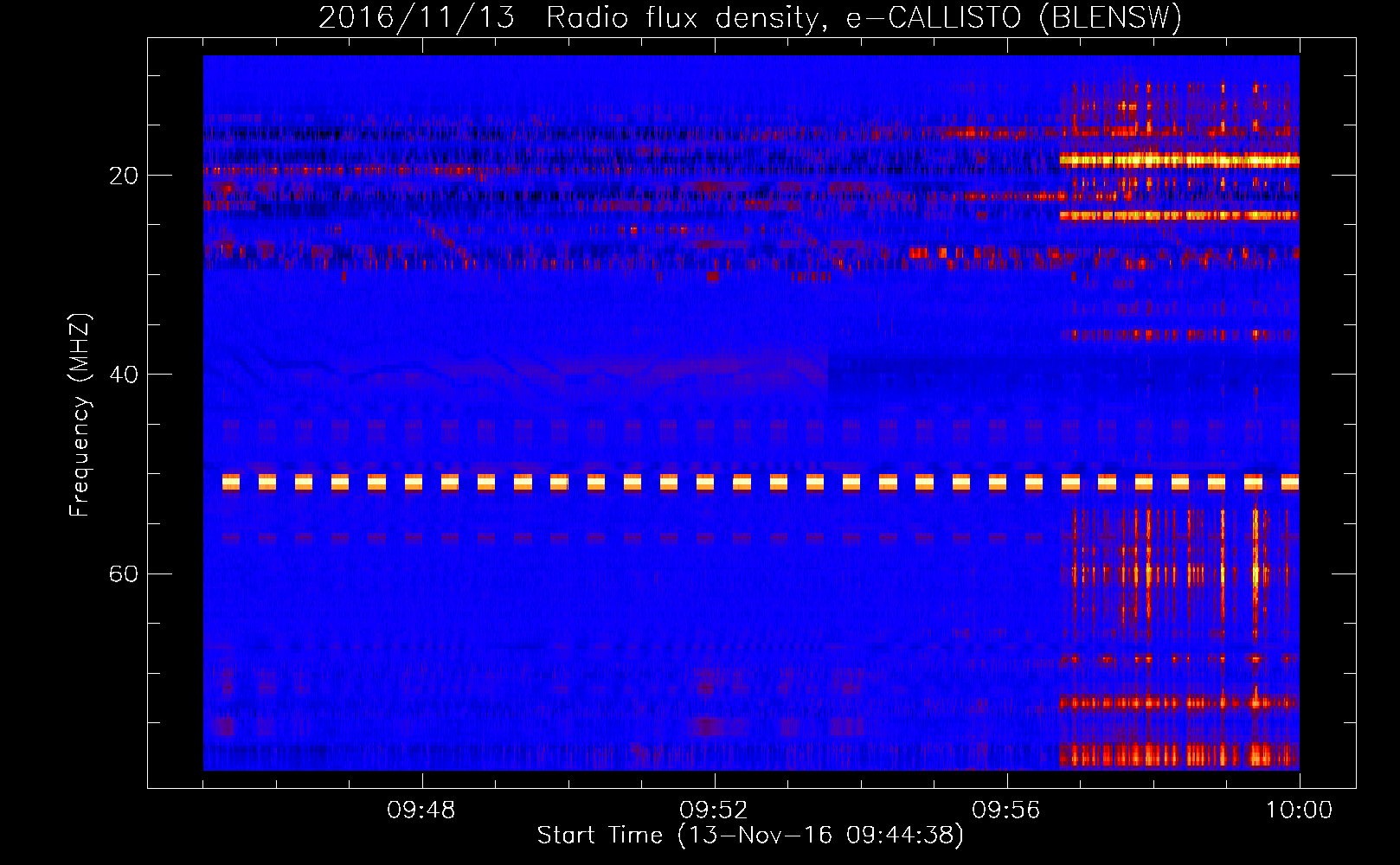Click the 09:56 time tick label
Viewport: 1400px width, 865px height.
1005,811
